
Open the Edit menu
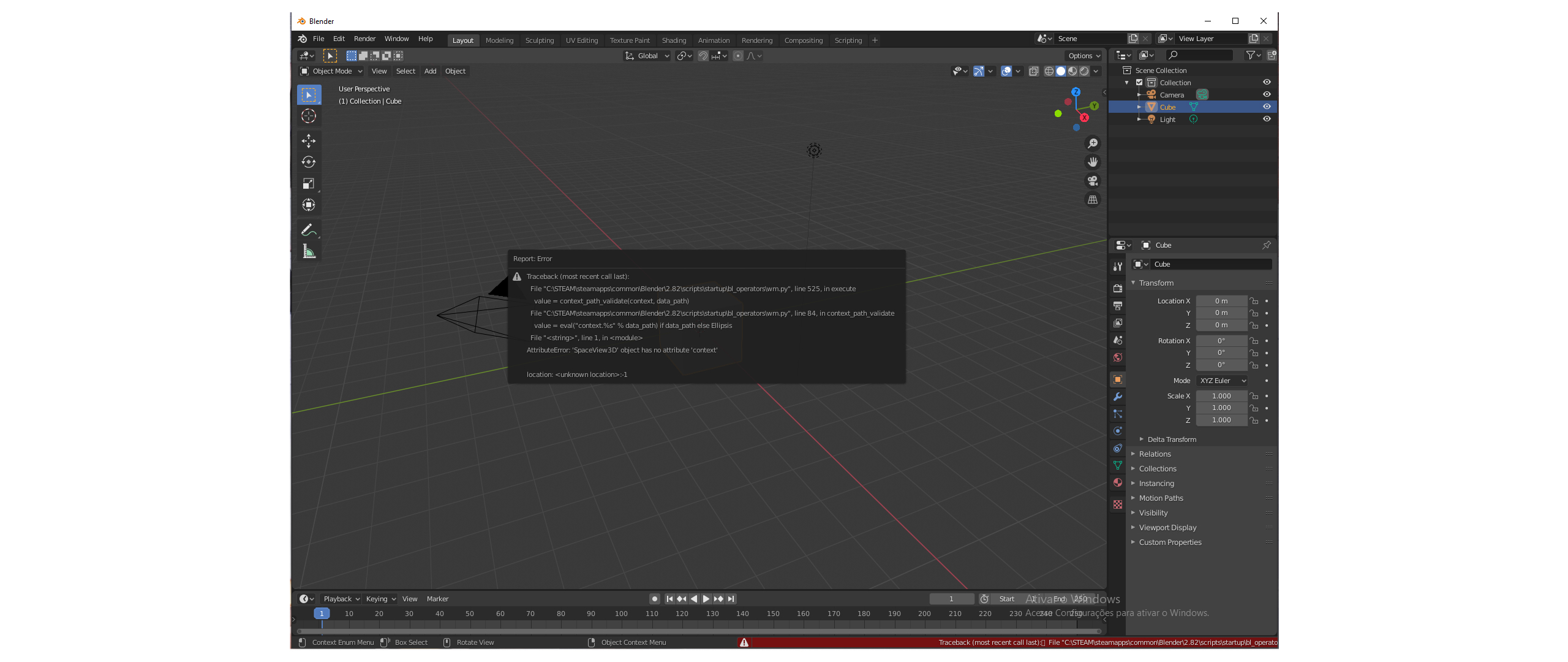coord(339,39)
